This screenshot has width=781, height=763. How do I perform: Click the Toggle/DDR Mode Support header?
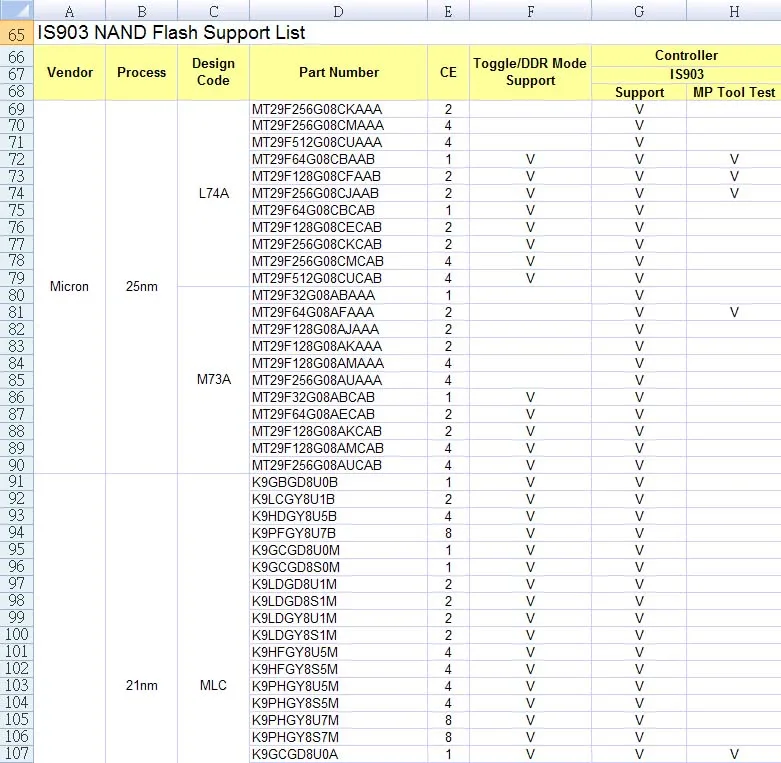[530, 73]
